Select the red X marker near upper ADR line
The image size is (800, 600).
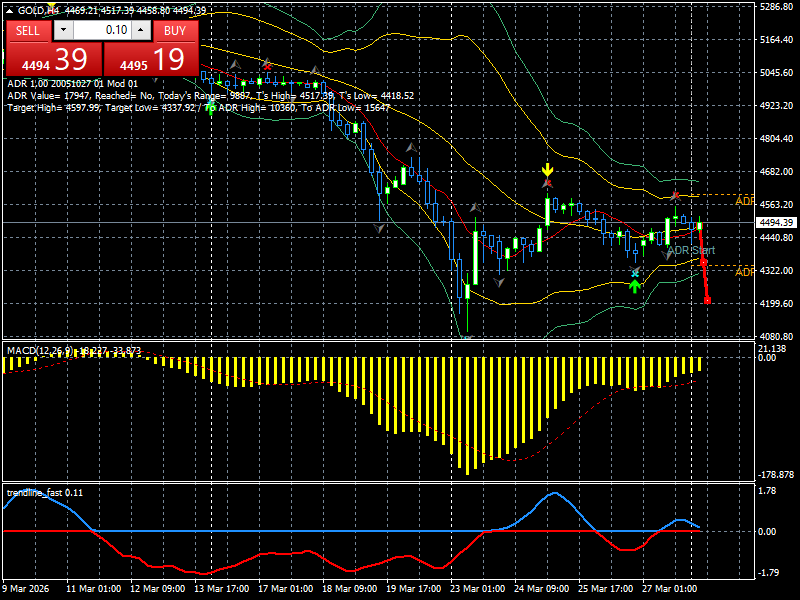(676, 195)
